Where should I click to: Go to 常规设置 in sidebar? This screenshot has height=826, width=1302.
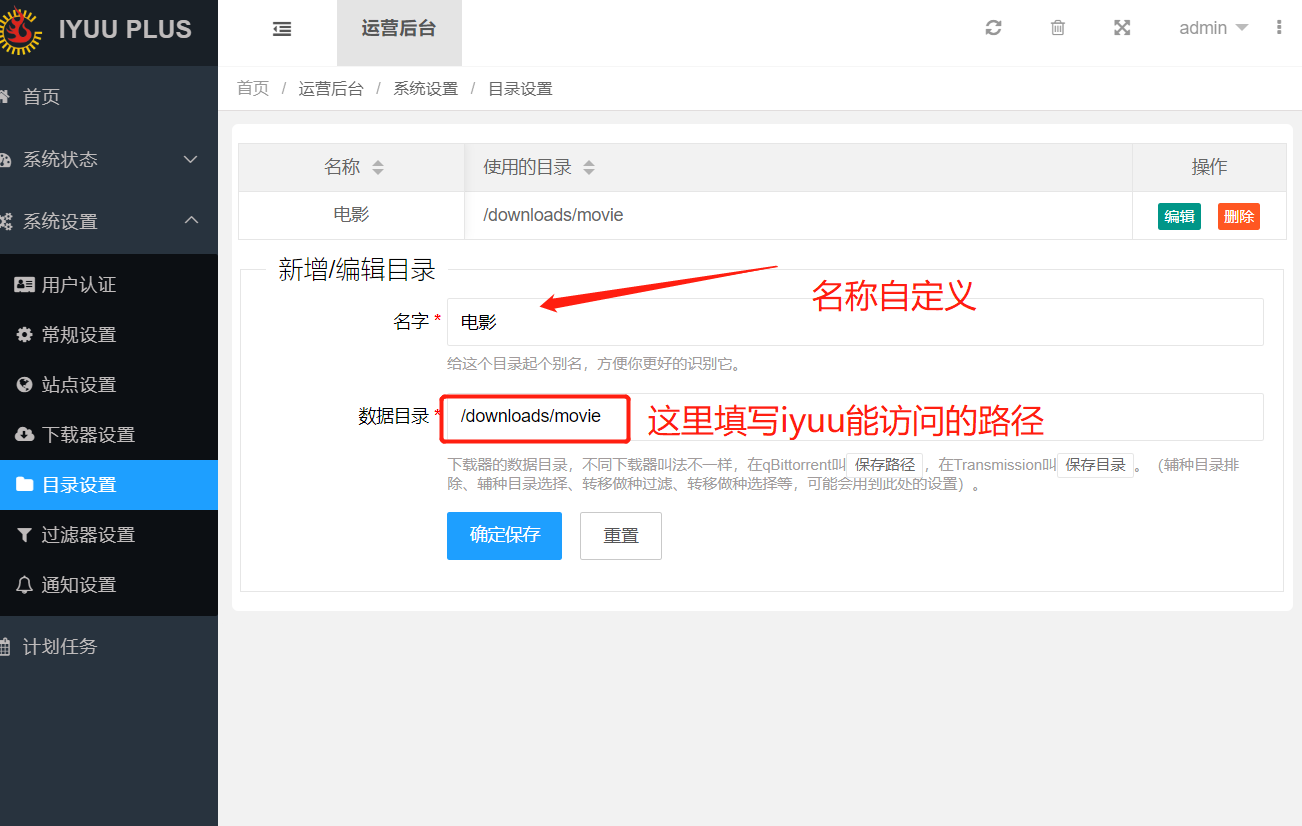(109, 335)
